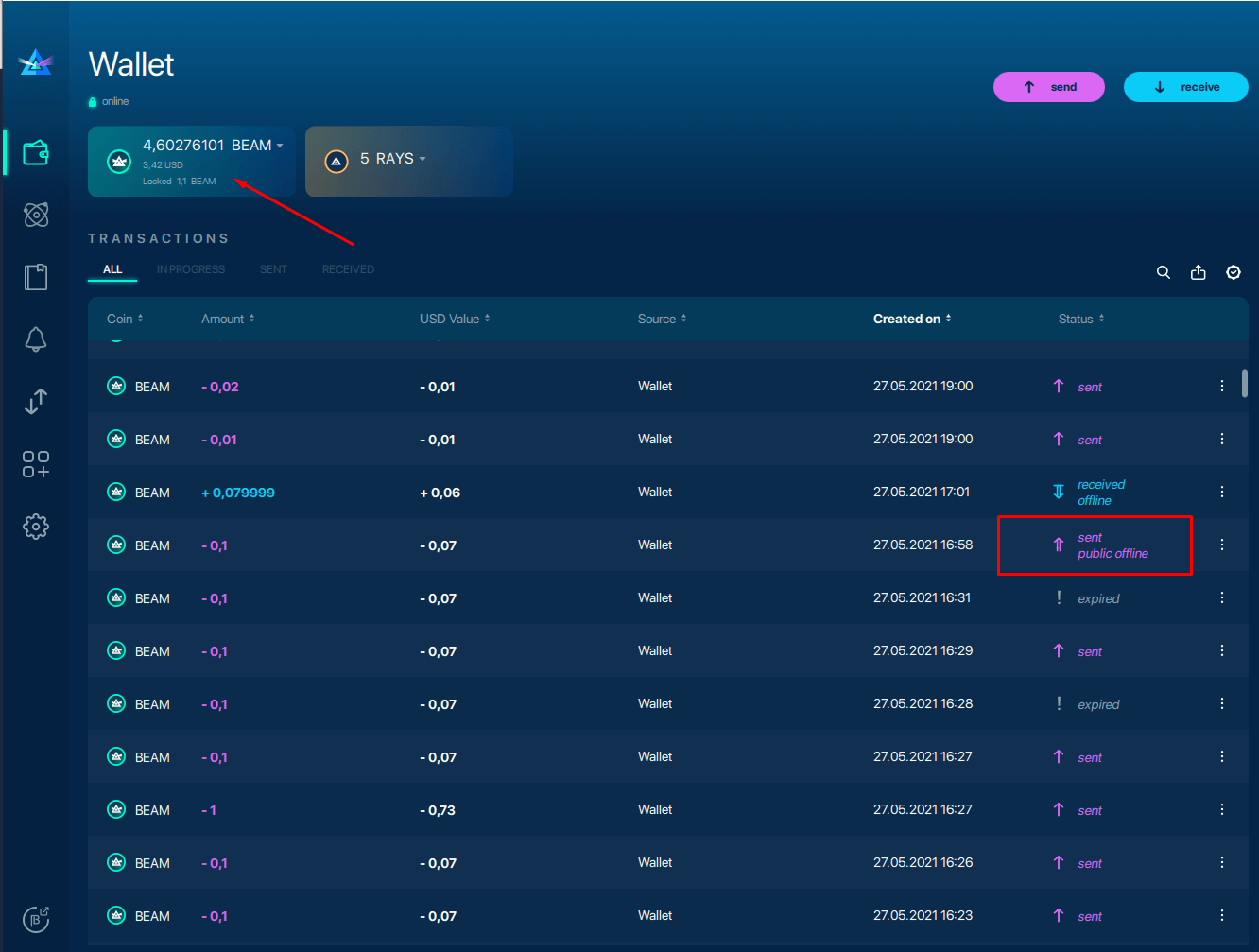
Task: Open the Address Book sidebar icon
Action: (x=36, y=277)
